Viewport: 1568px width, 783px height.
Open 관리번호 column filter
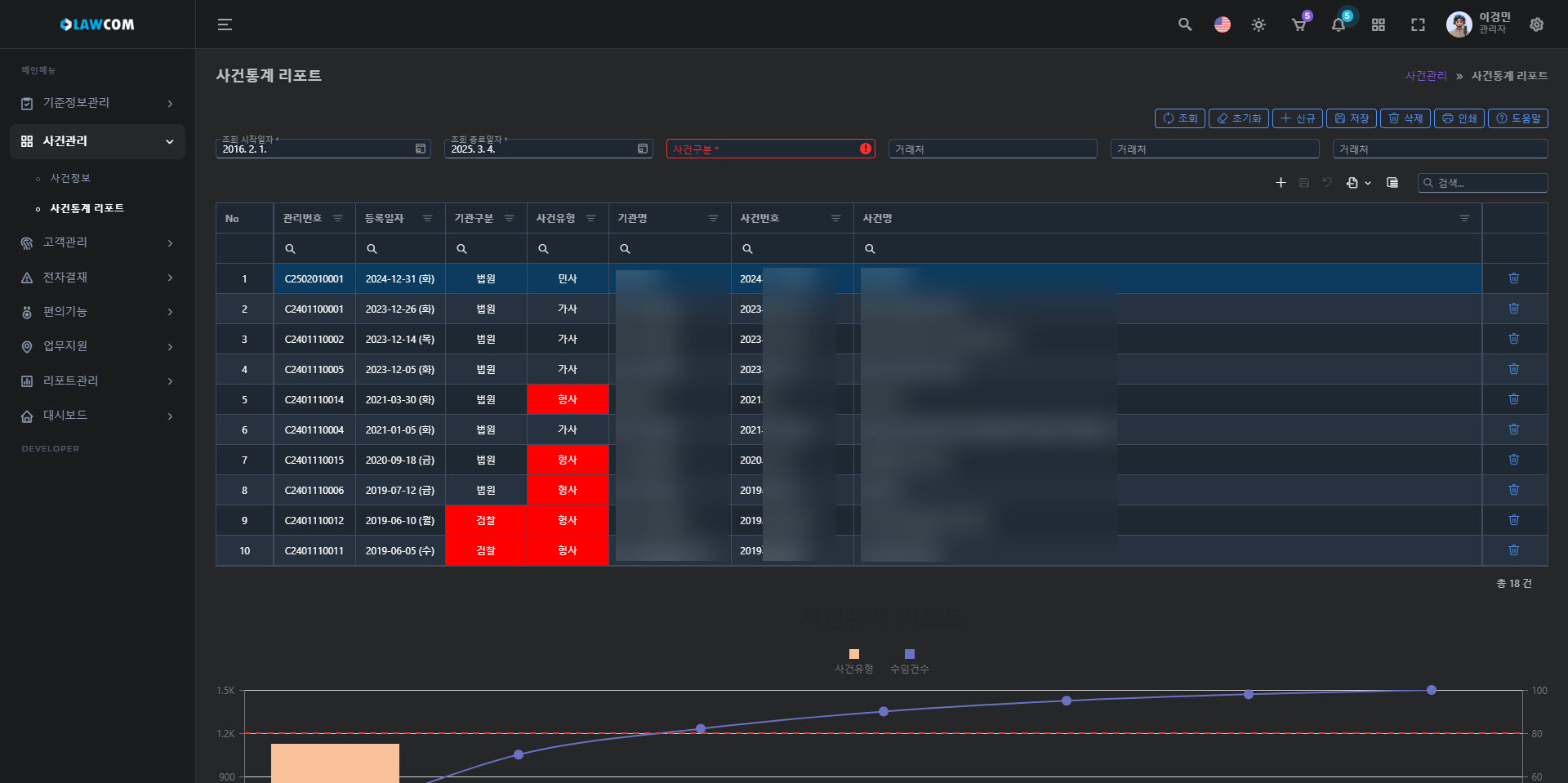tap(337, 218)
